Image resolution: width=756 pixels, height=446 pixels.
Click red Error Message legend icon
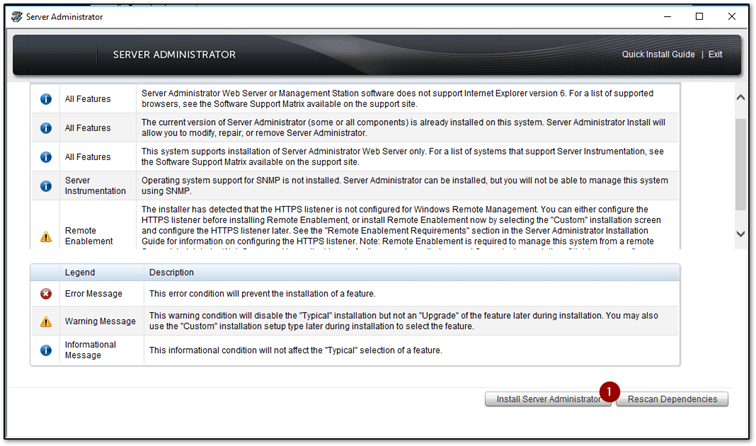pyautogui.click(x=46, y=294)
